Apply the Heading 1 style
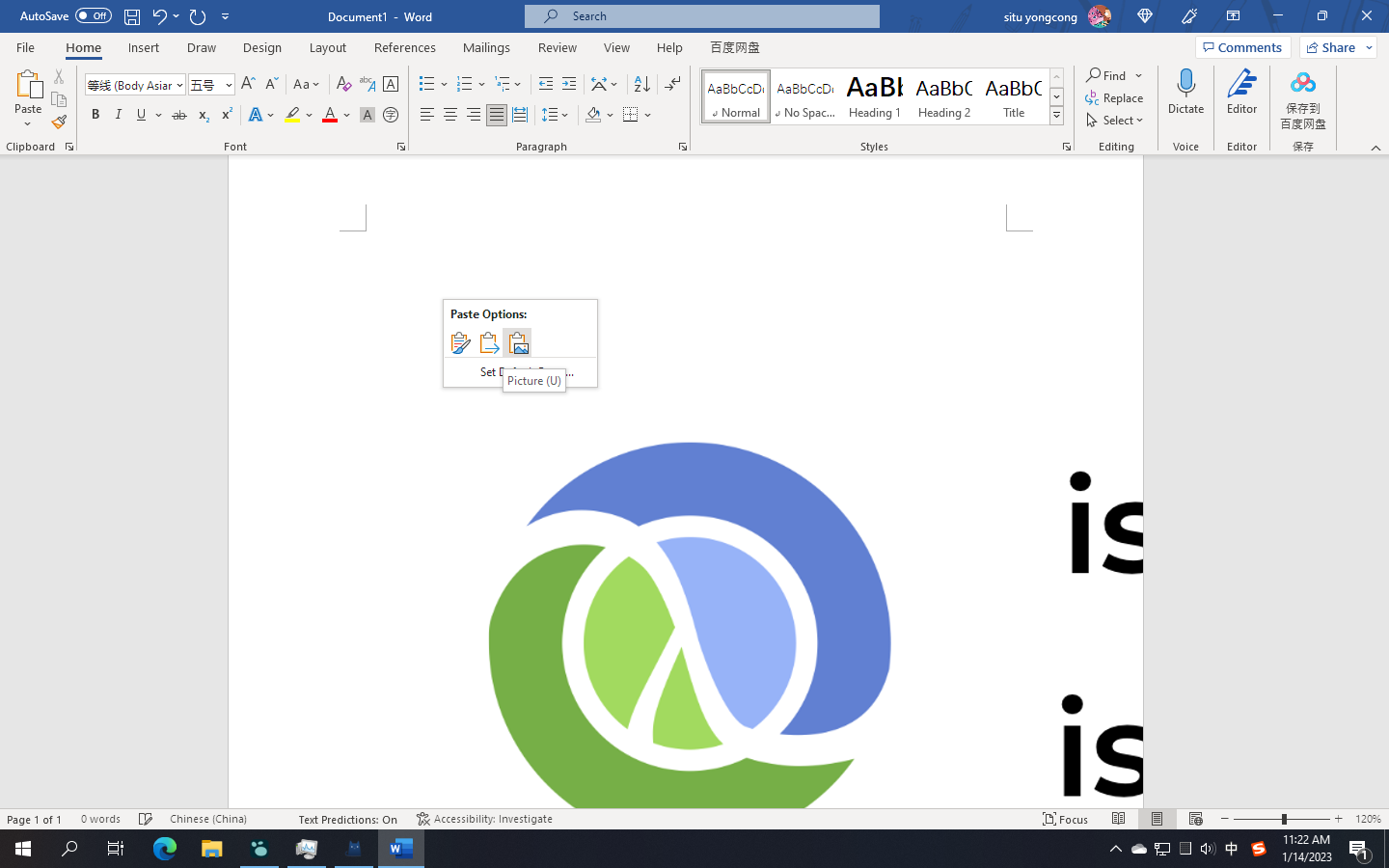This screenshot has width=1389, height=868. pos(874,95)
